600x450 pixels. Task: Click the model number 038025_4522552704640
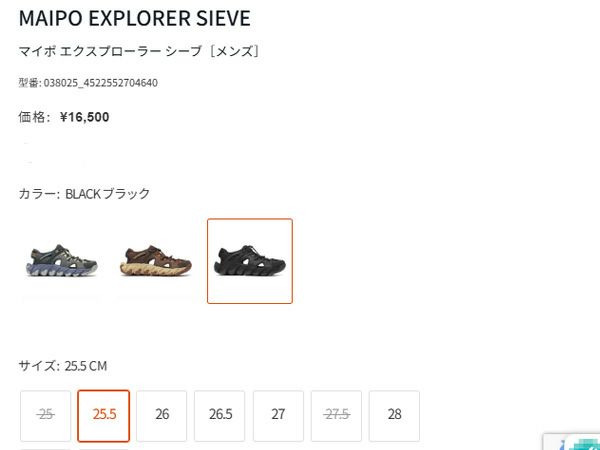pyautogui.click(x=100, y=83)
